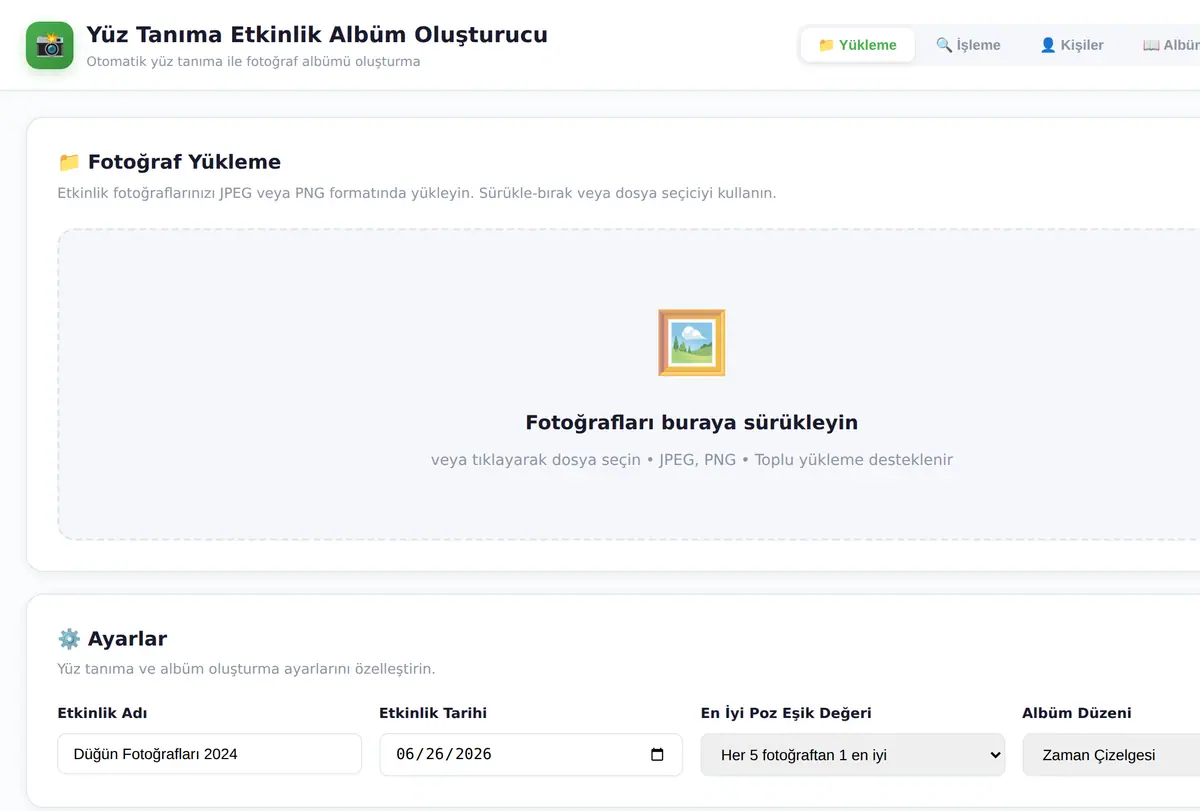Click the folder icon beside Fotoğraf Yükleme

pos(69,162)
